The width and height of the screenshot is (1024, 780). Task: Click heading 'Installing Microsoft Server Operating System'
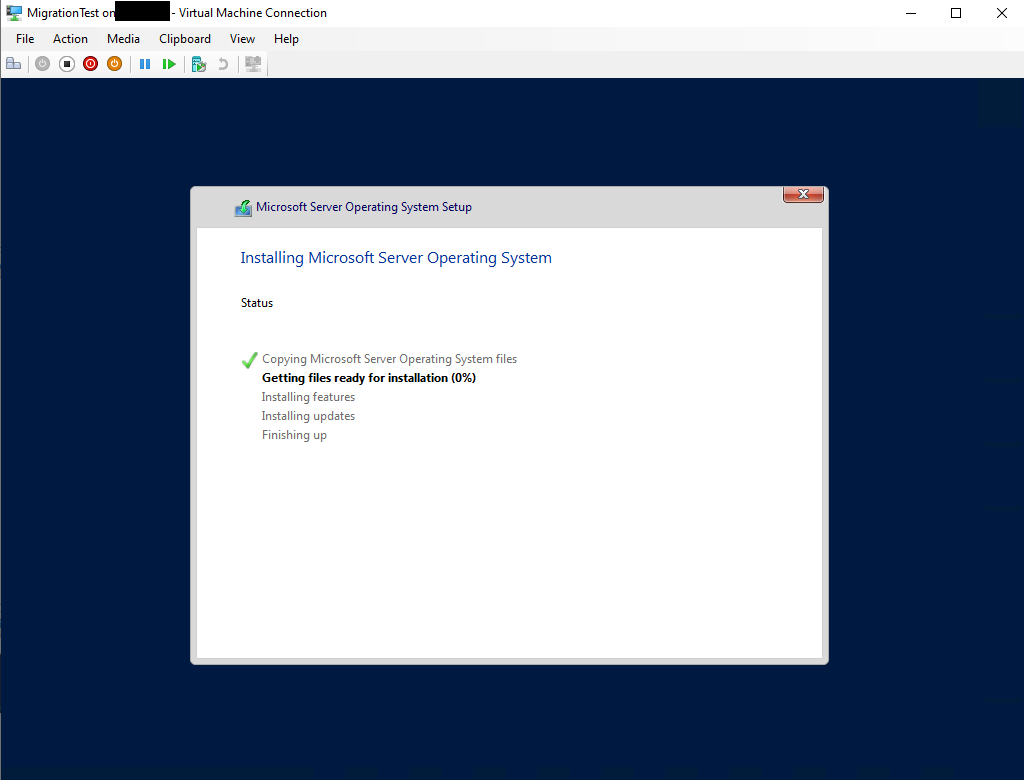click(x=396, y=258)
